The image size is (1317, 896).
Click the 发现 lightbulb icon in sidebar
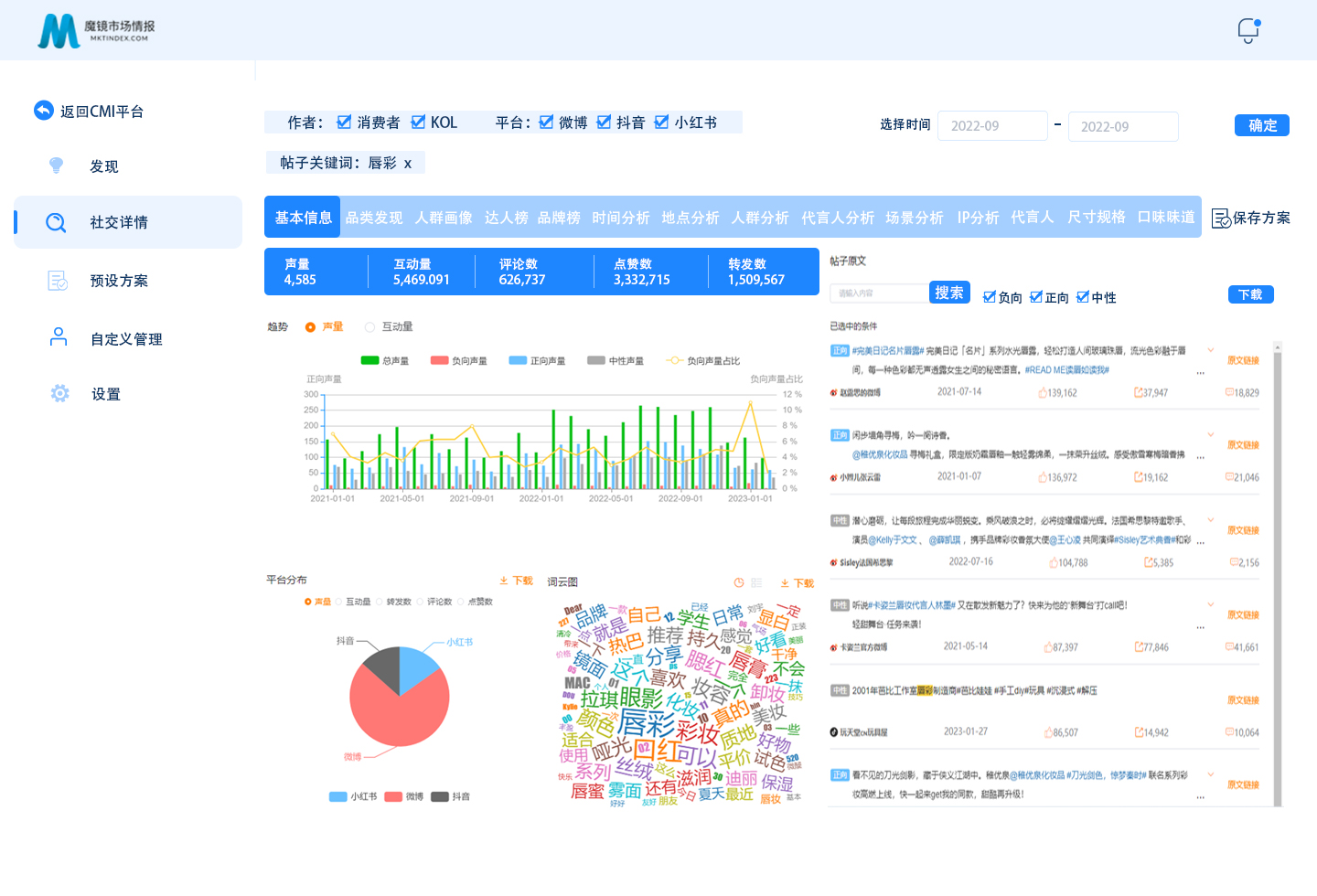[57, 165]
